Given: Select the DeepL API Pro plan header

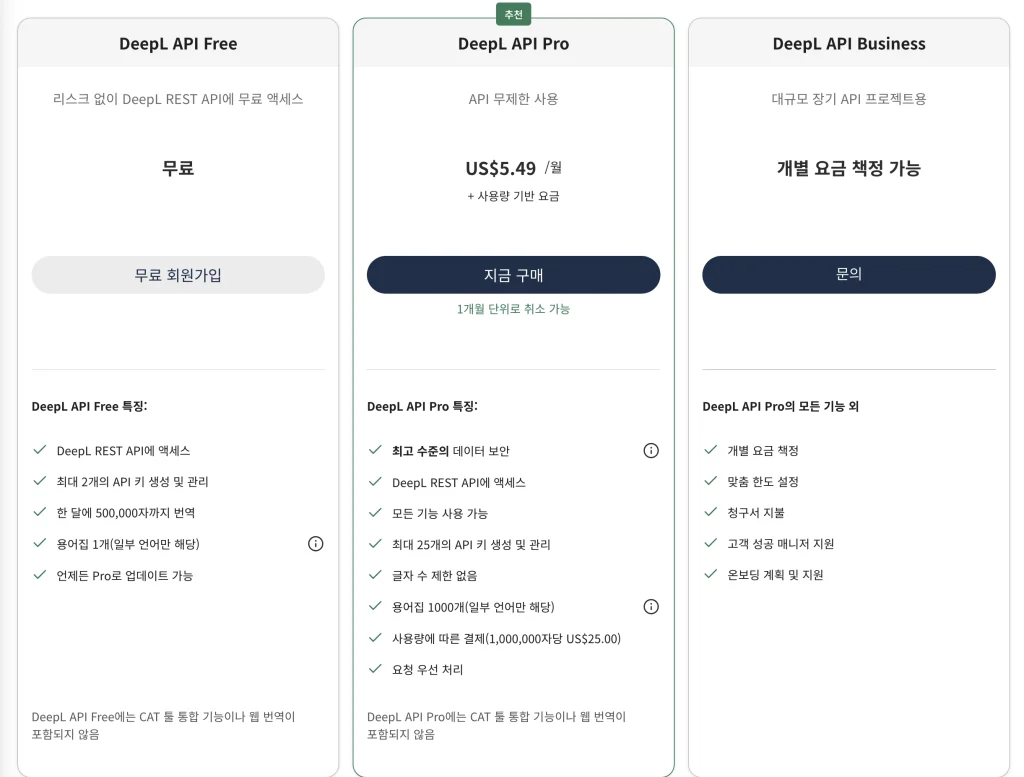Looking at the screenshot, I should [x=513, y=44].
